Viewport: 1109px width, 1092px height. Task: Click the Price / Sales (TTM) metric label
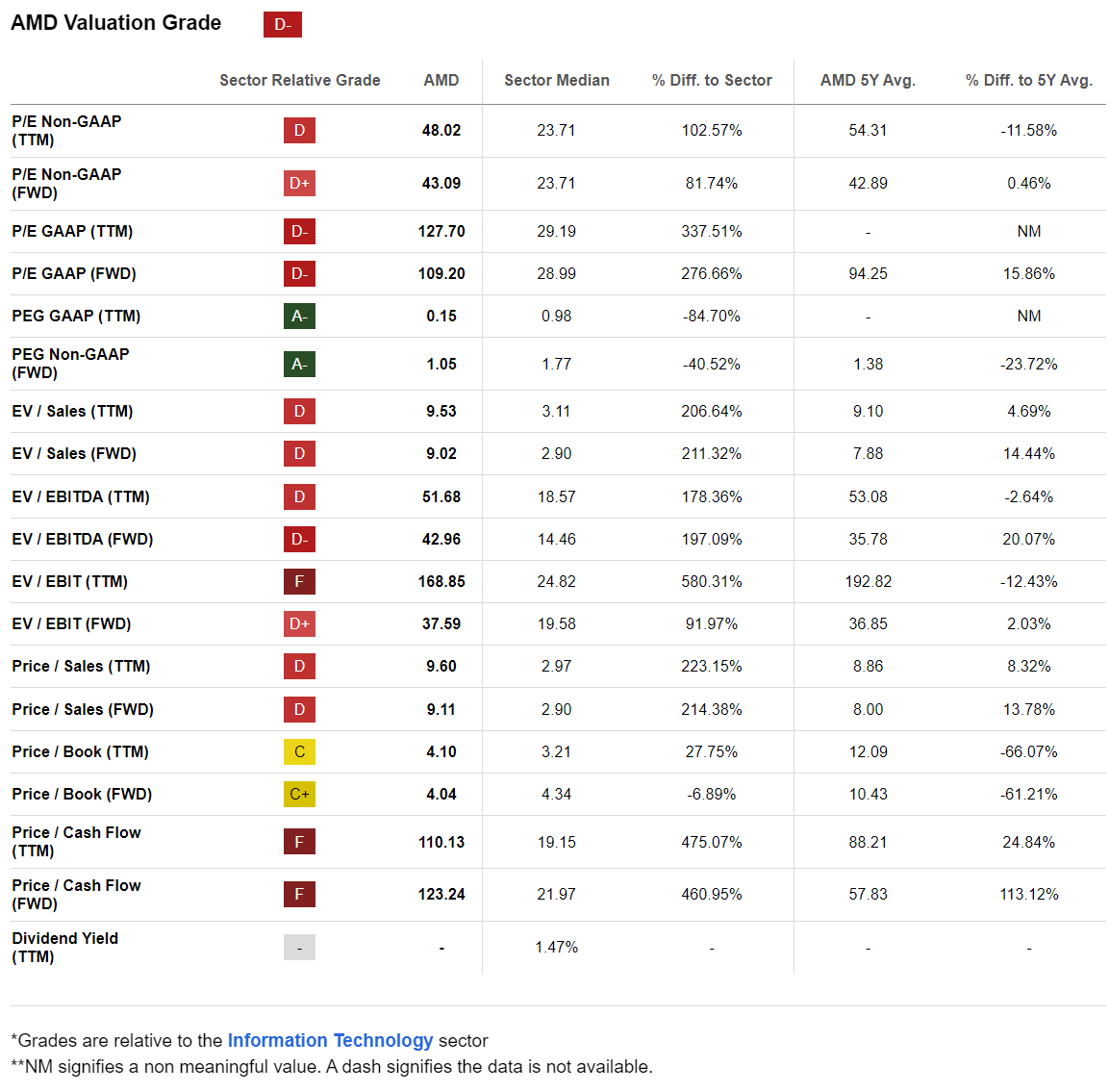coord(81,666)
